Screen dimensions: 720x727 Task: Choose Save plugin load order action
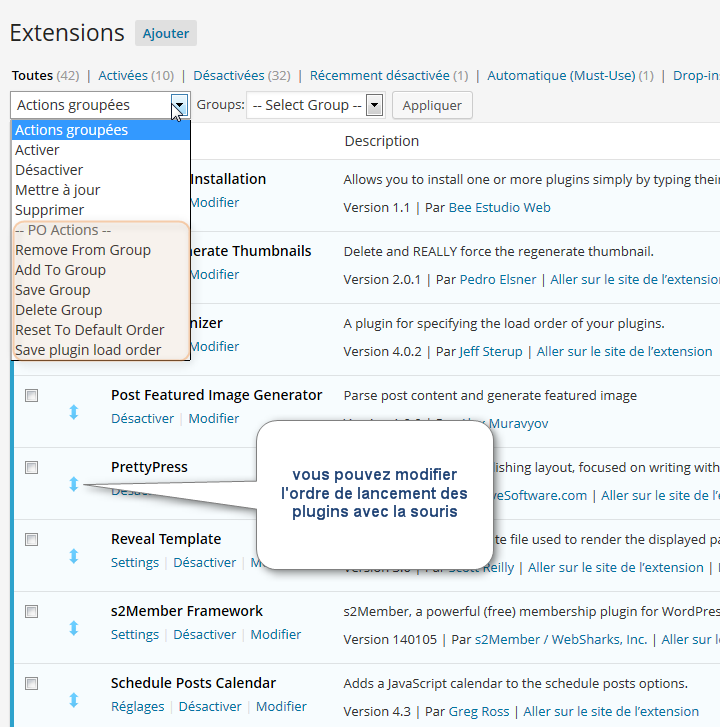point(101,350)
